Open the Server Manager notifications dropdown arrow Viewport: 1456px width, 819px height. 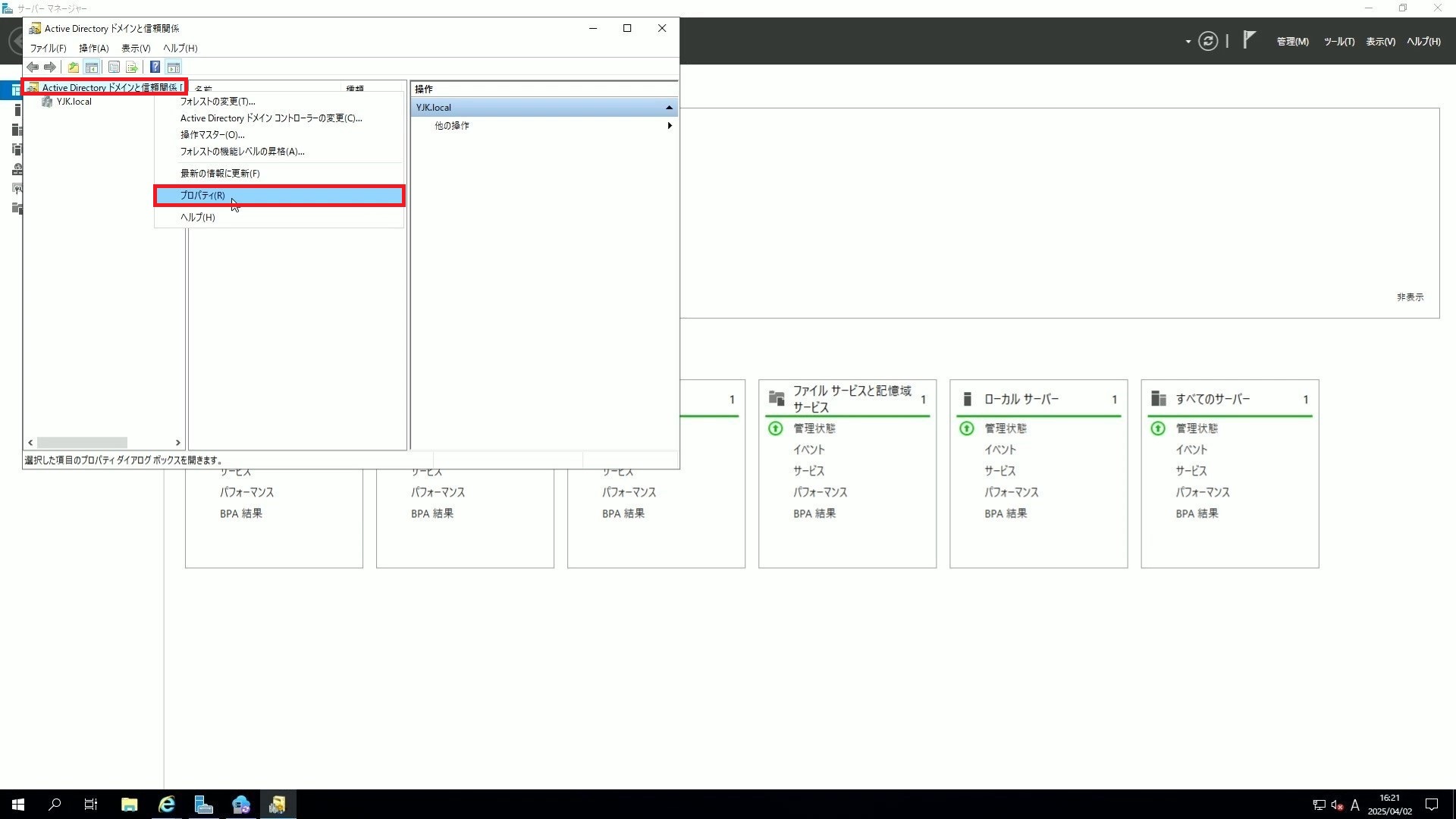tap(1188, 42)
